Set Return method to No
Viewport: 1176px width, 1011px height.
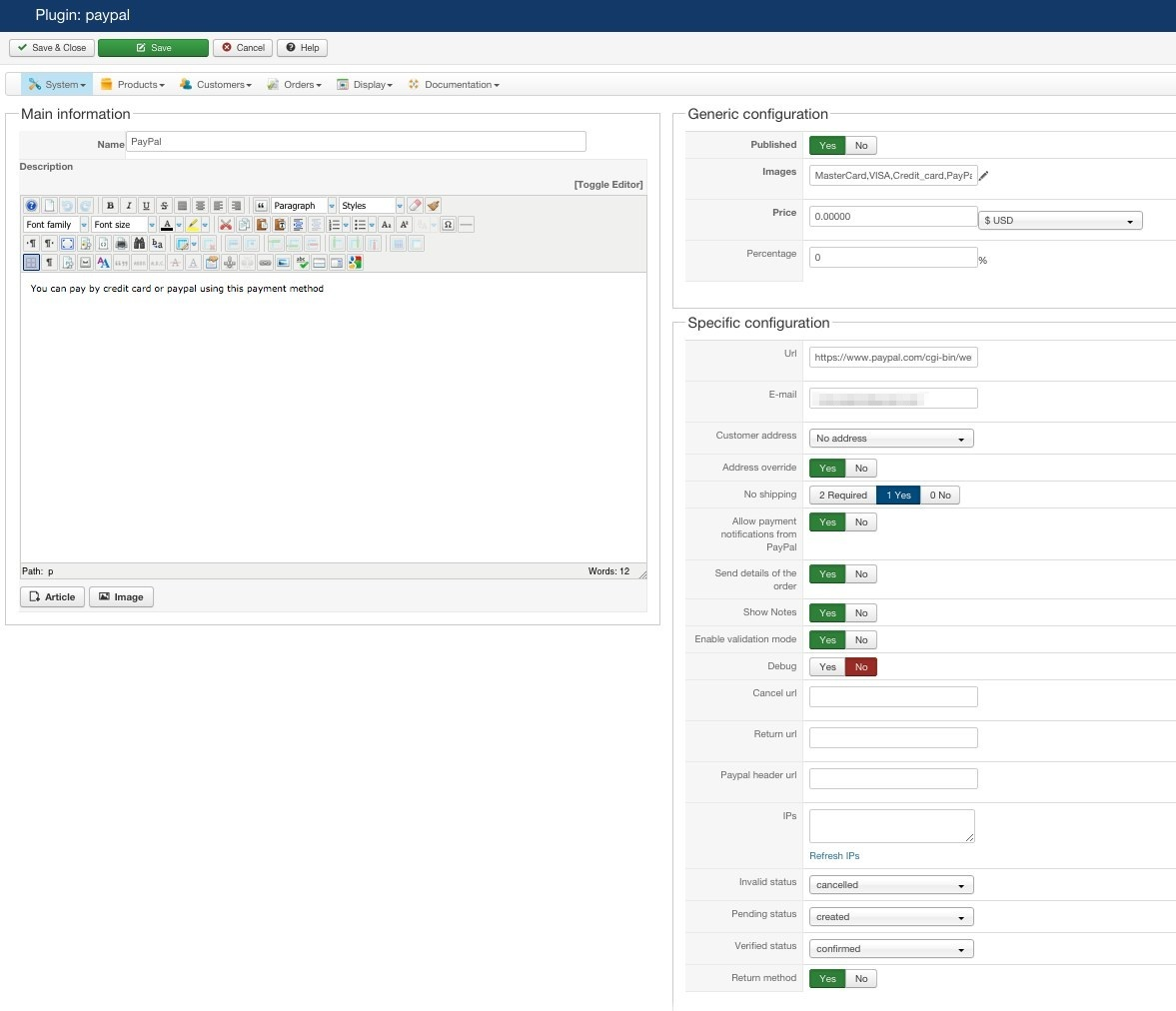tap(861, 979)
